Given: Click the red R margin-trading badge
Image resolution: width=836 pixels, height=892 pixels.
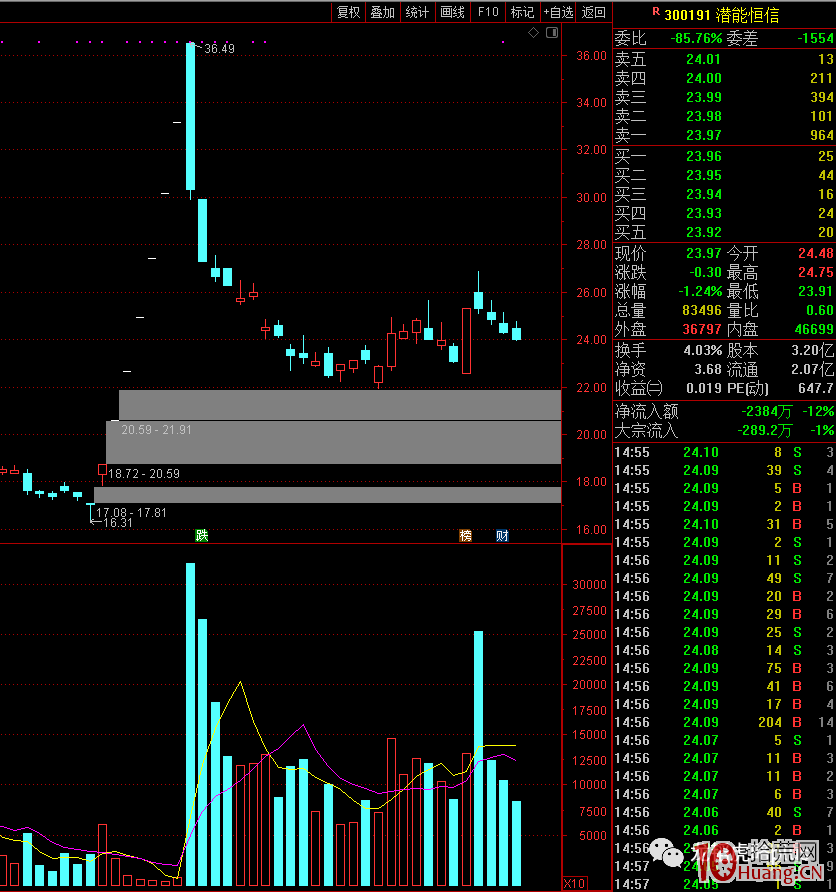Looking at the screenshot, I should pos(656,11).
